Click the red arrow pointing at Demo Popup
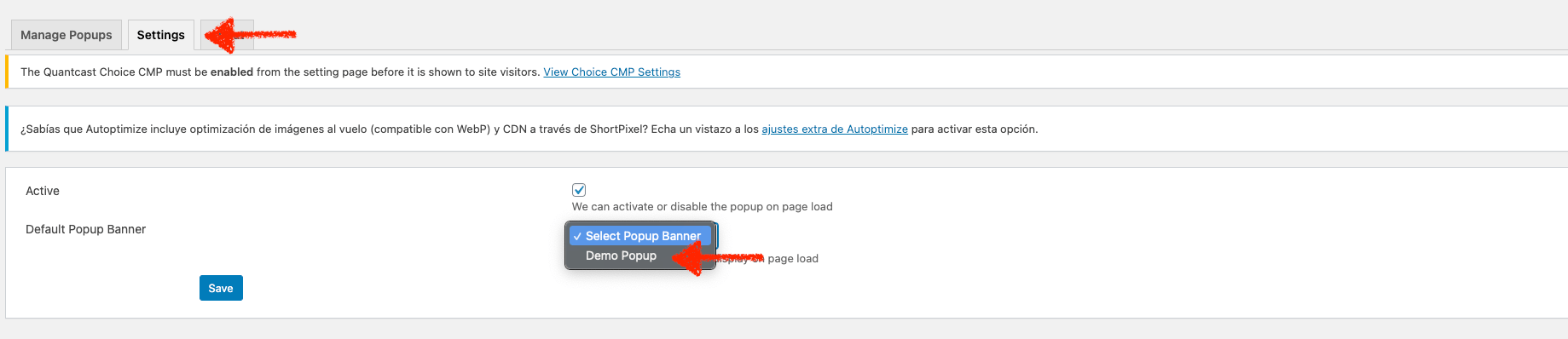 coord(716,258)
